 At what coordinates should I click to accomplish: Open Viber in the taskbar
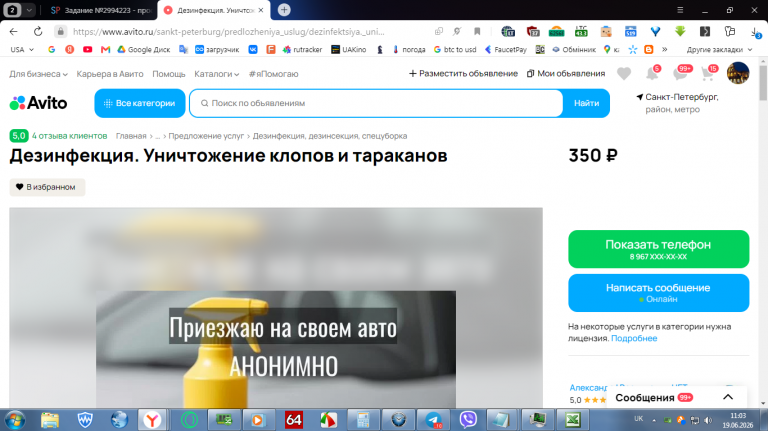coord(468,420)
